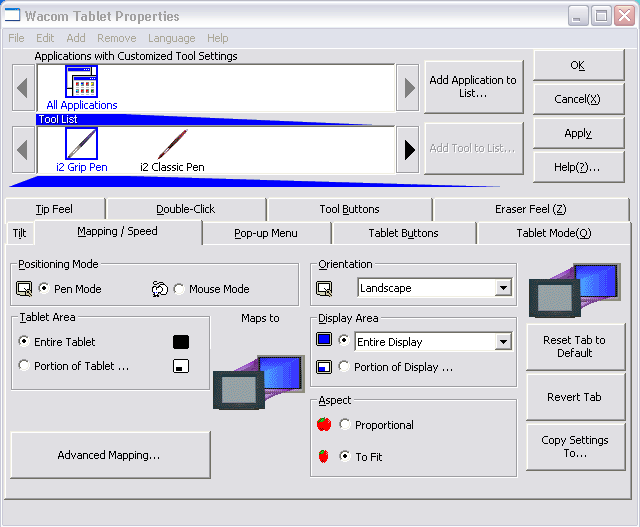
Task: Click the Proportional apple icon
Action: (324, 425)
